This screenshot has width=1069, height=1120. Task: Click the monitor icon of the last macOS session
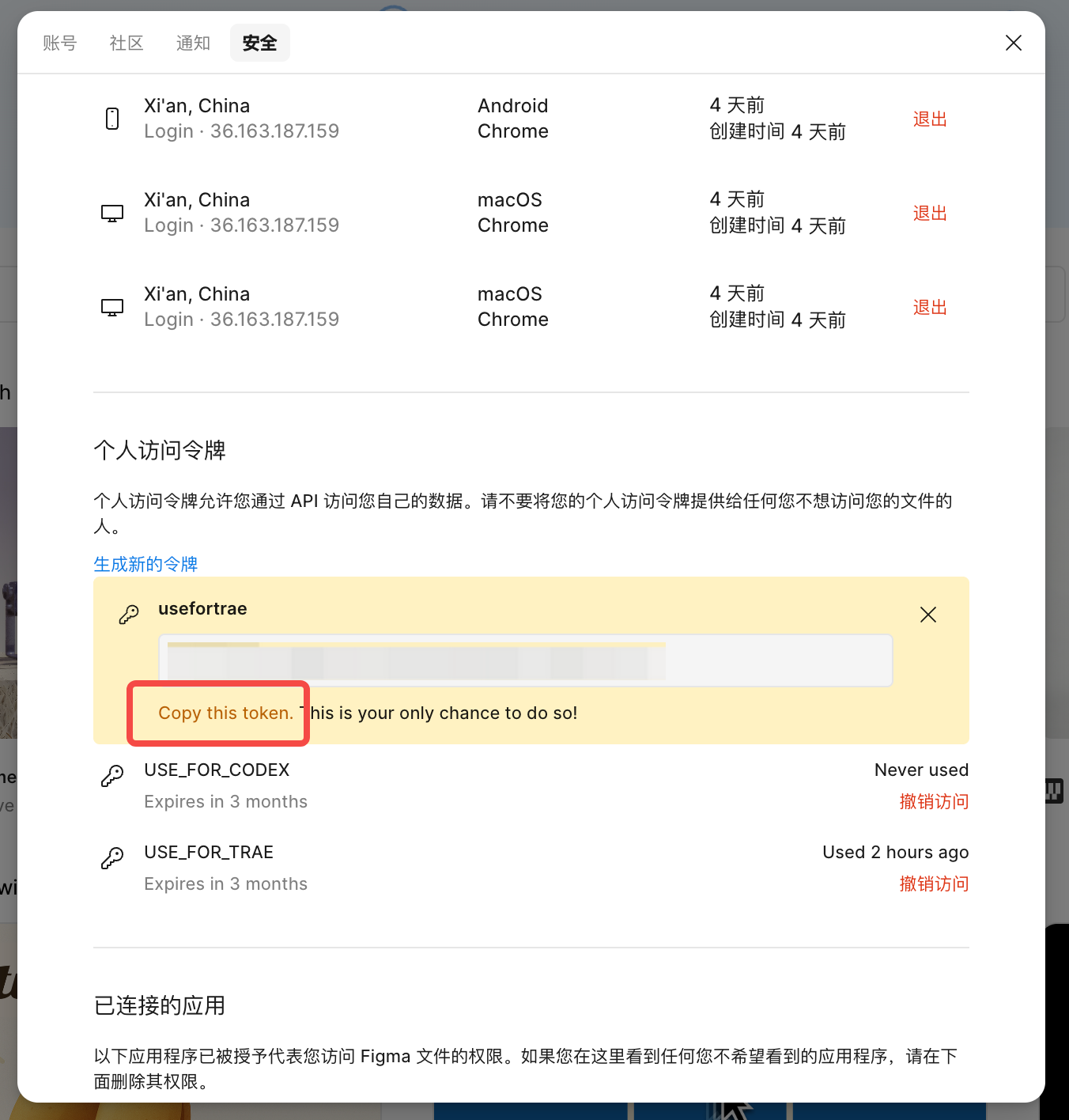pyautogui.click(x=112, y=307)
